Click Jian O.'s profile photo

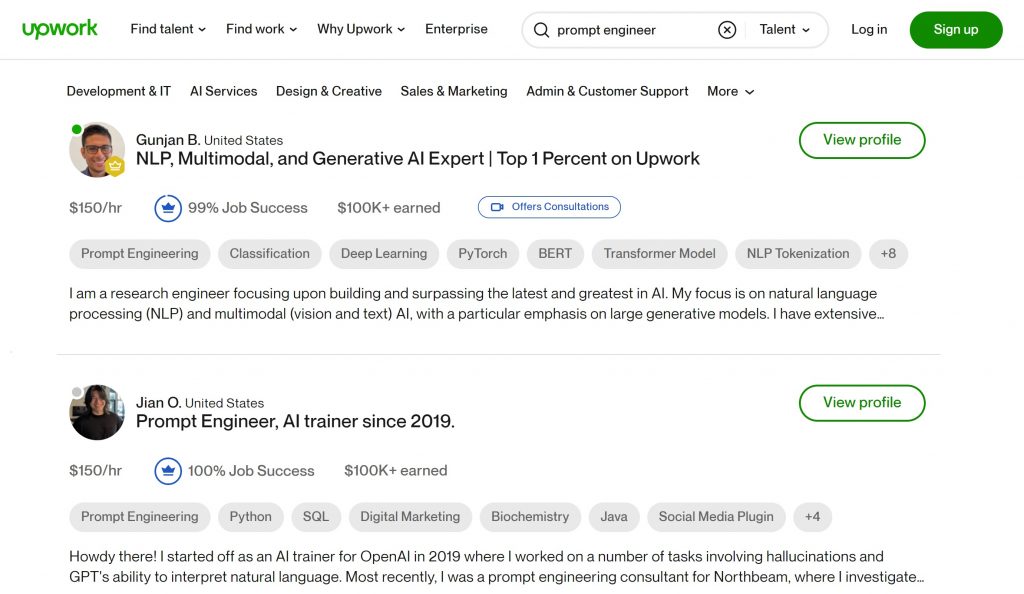(x=97, y=412)
